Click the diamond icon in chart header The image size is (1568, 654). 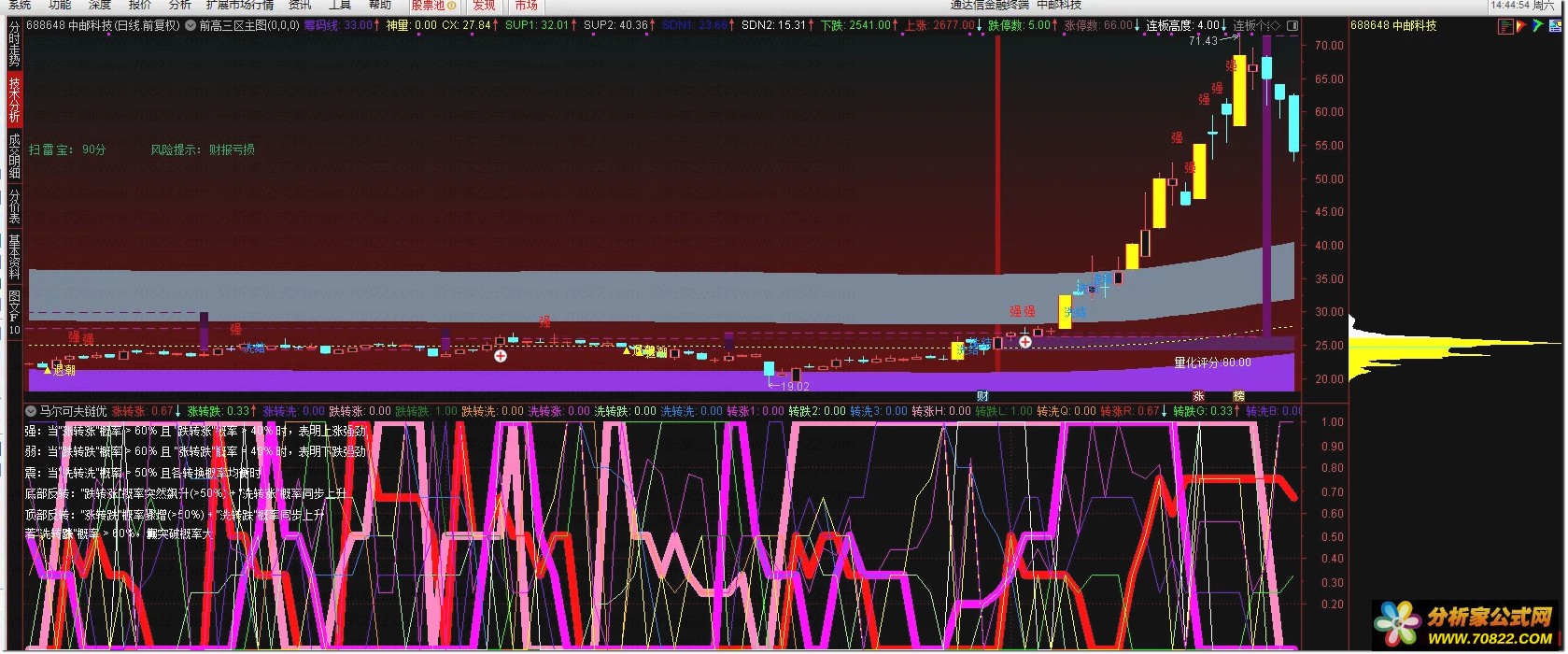pos(1276,25)
